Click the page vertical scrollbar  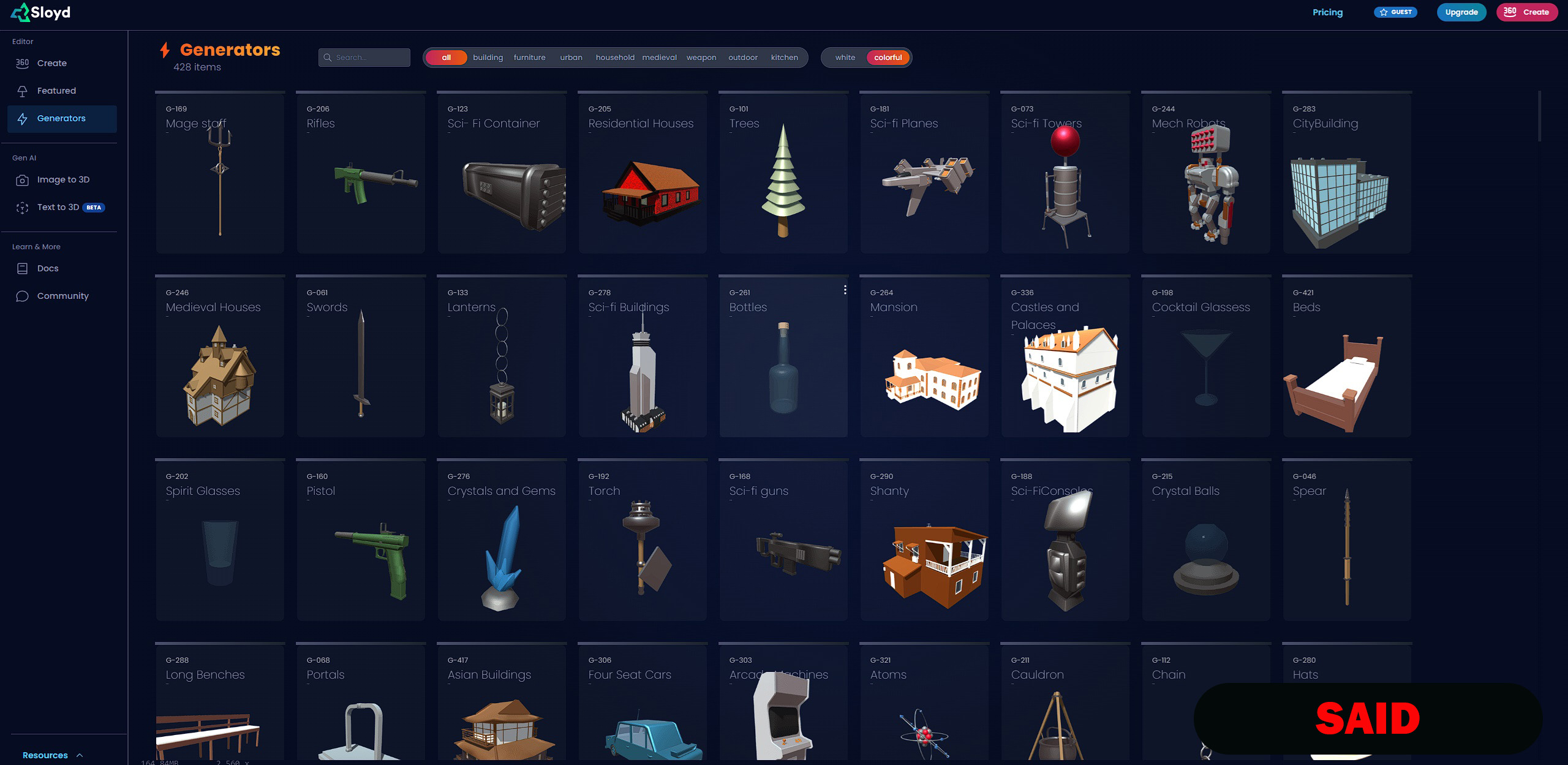1539,116
